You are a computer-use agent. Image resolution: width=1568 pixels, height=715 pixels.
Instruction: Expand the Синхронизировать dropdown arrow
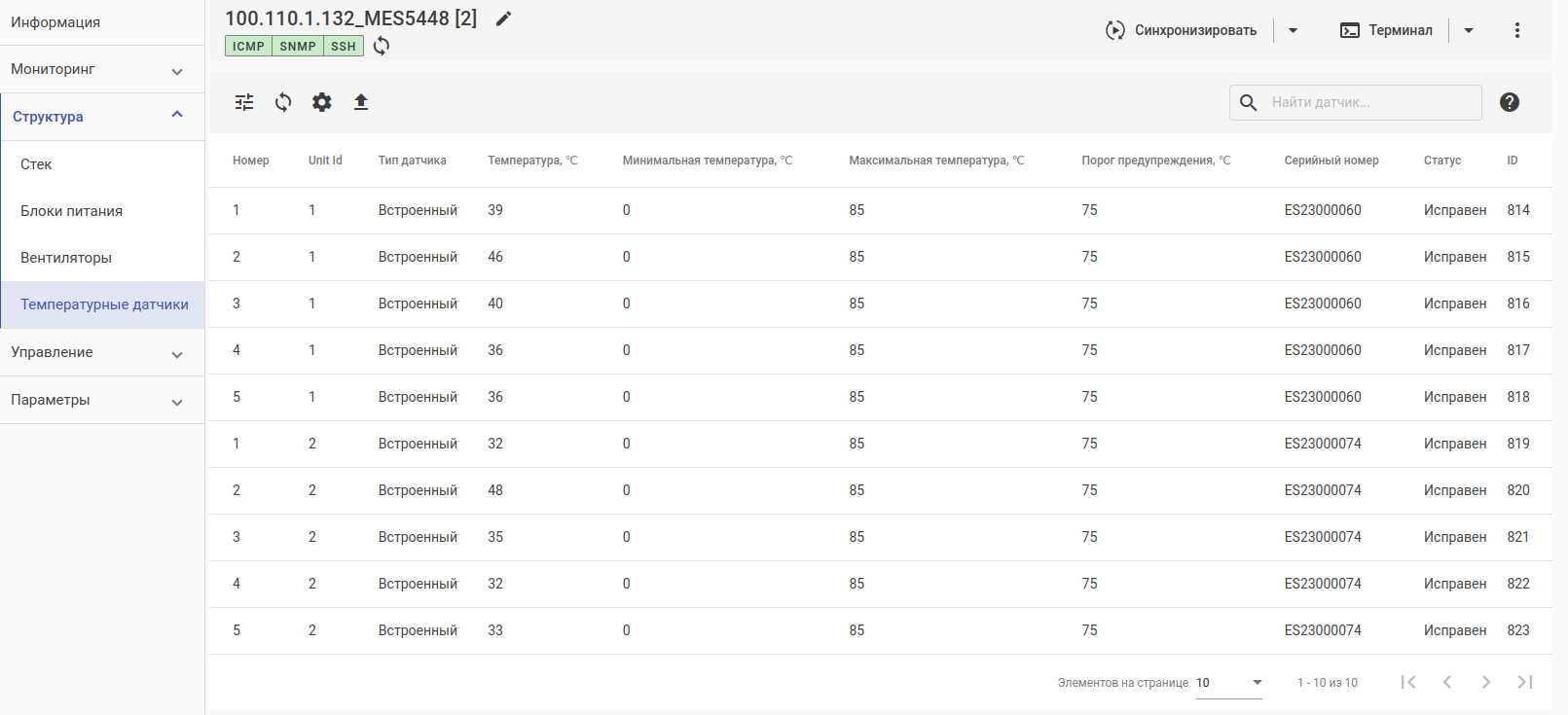tap(1293, 30)
